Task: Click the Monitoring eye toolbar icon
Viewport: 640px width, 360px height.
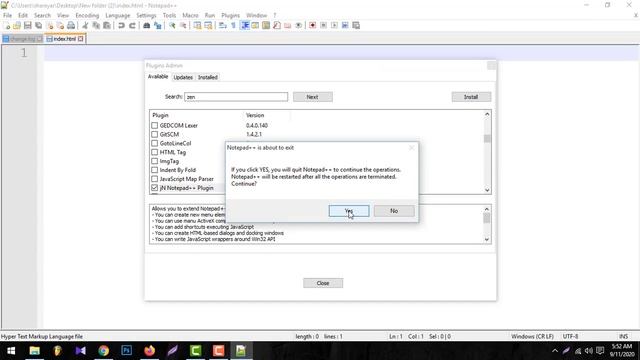Action: tap(299, 25)
